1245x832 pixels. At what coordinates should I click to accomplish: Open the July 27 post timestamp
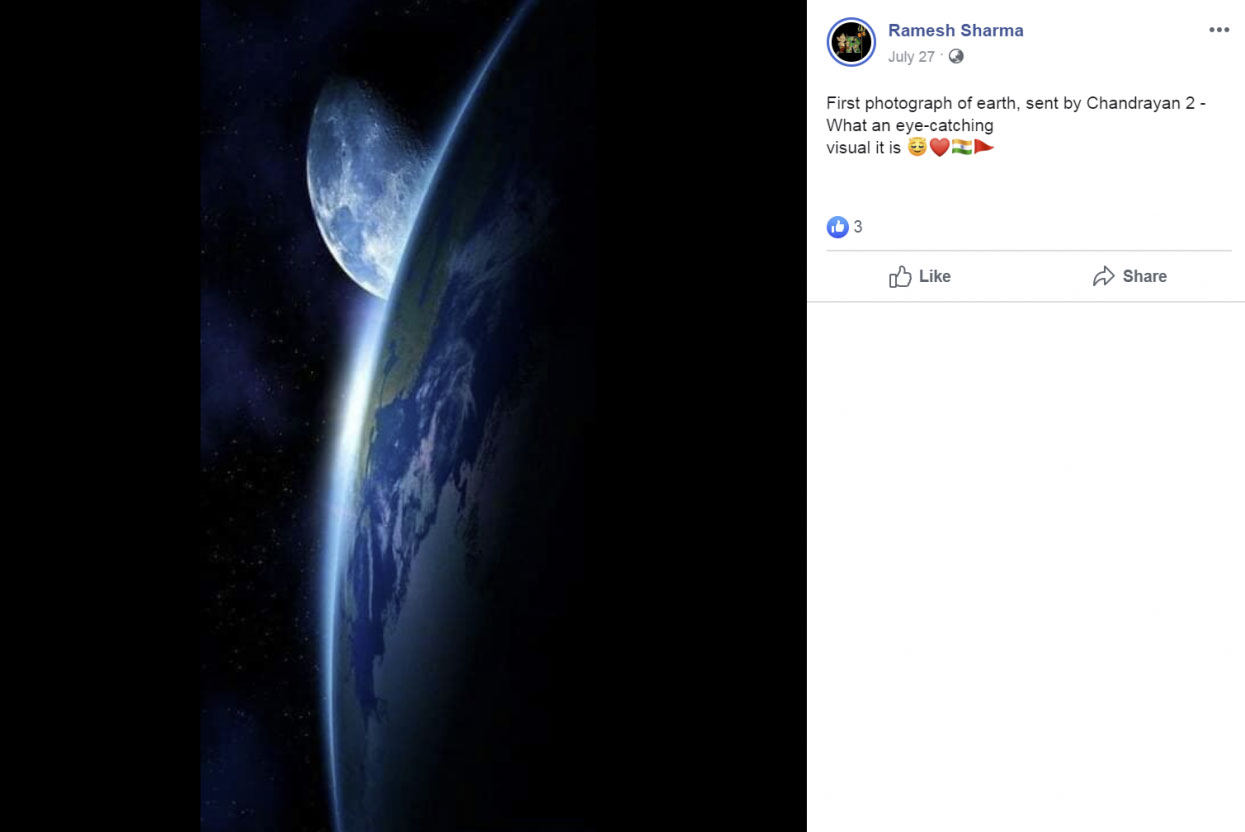(911, 57)
